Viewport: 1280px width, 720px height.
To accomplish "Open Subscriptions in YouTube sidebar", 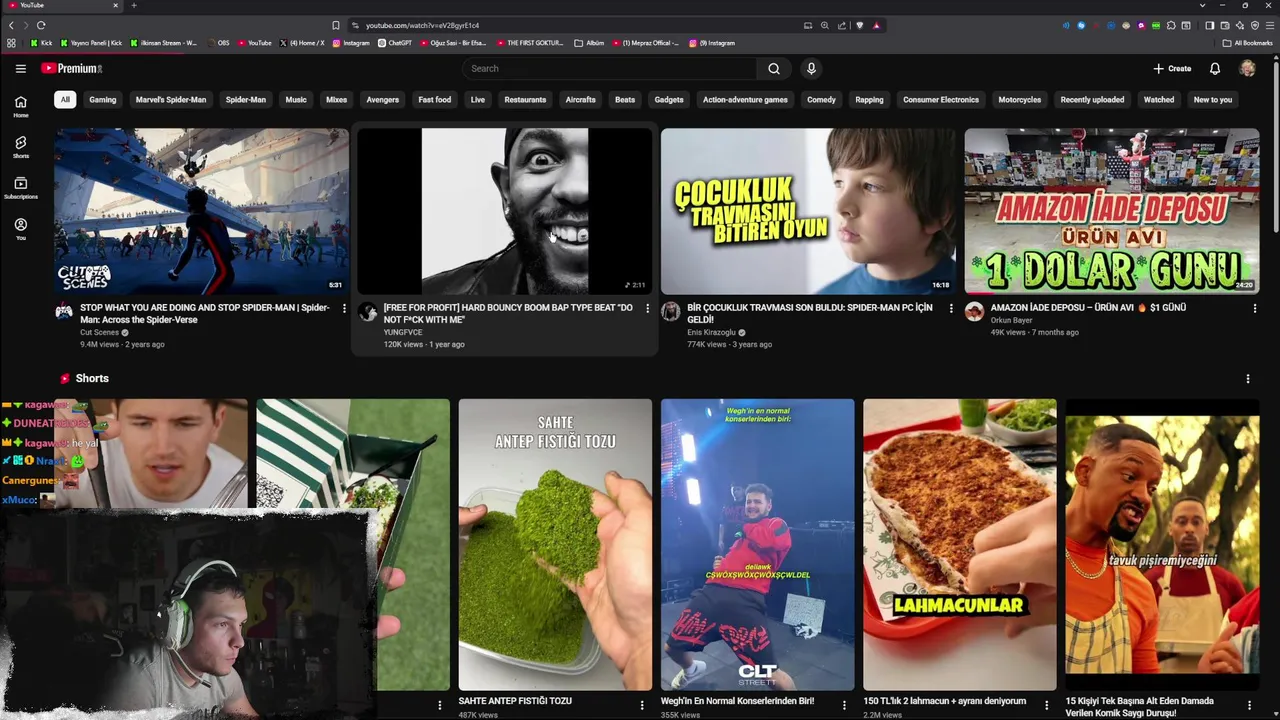I will (x=20, y=188).
